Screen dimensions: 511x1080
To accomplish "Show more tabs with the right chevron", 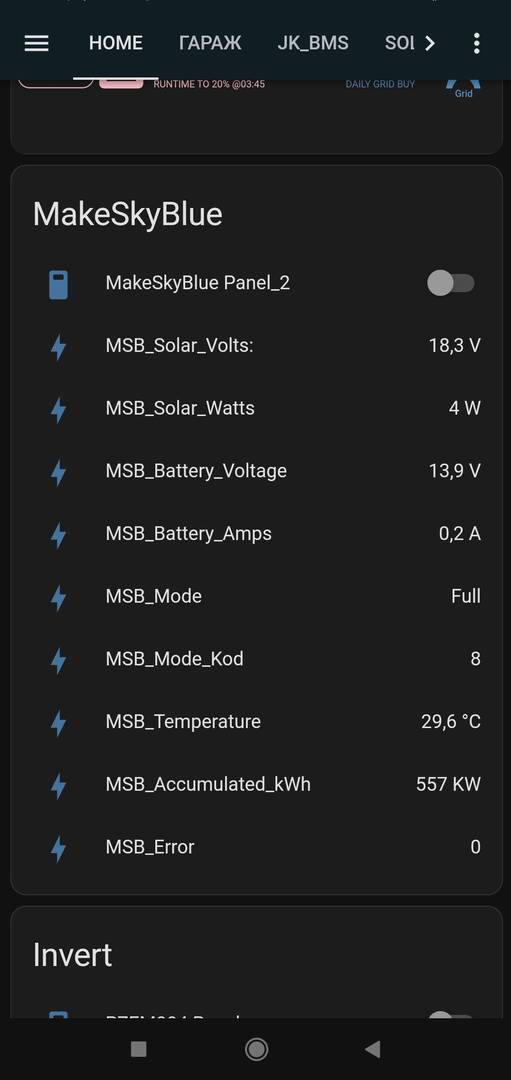I will pos(430,43).
